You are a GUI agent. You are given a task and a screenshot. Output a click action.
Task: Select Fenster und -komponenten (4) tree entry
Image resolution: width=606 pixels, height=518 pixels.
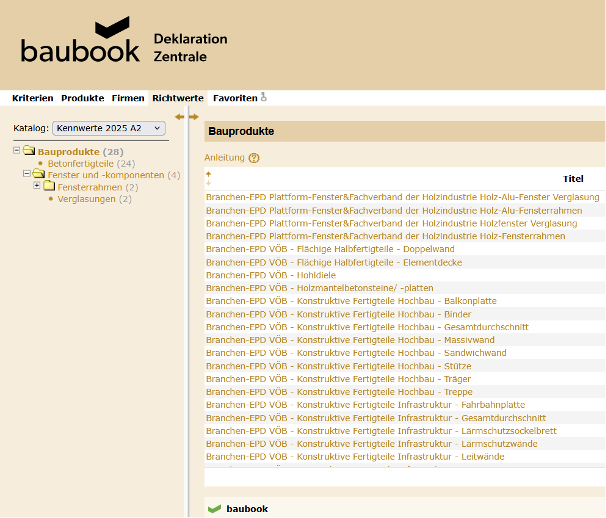point(114,175)
